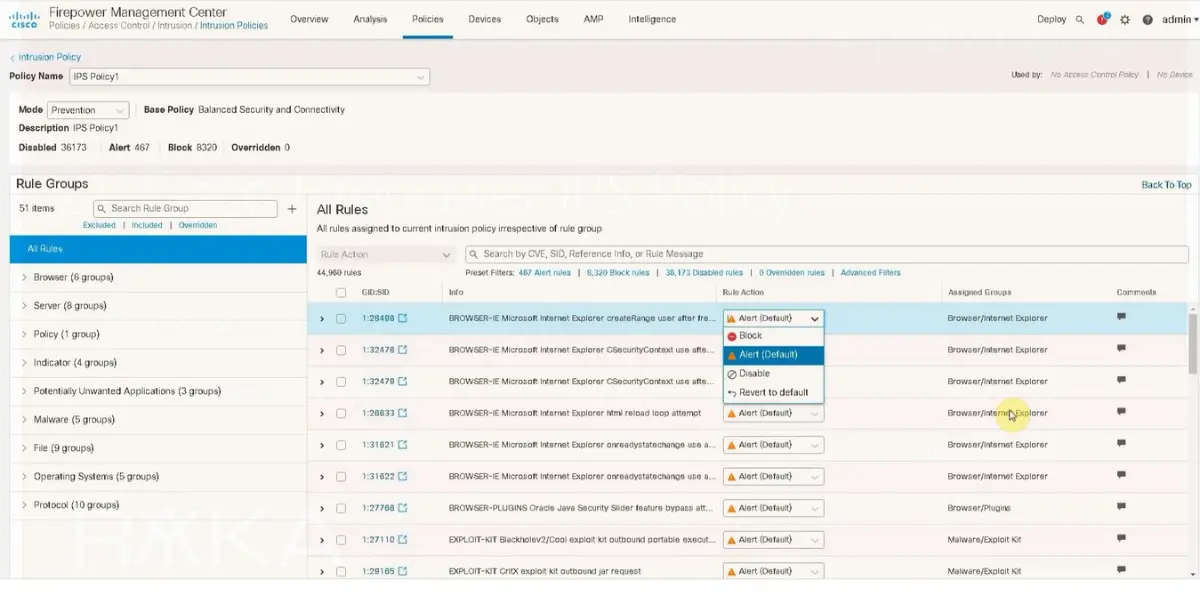Viewport: 1200px width, 600px height.
Task: Check the box for rule 1:32479
Action: 341,382
